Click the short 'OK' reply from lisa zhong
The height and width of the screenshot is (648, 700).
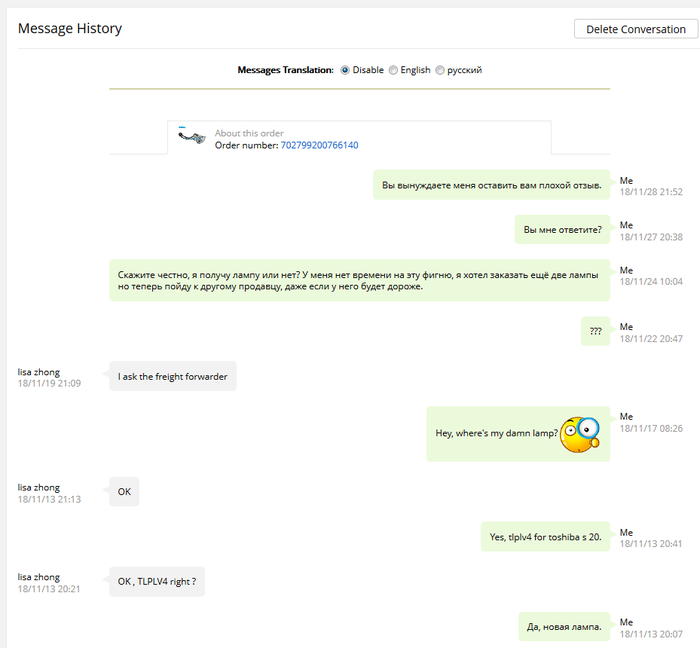pyautogui.click(x=124, y=492)
